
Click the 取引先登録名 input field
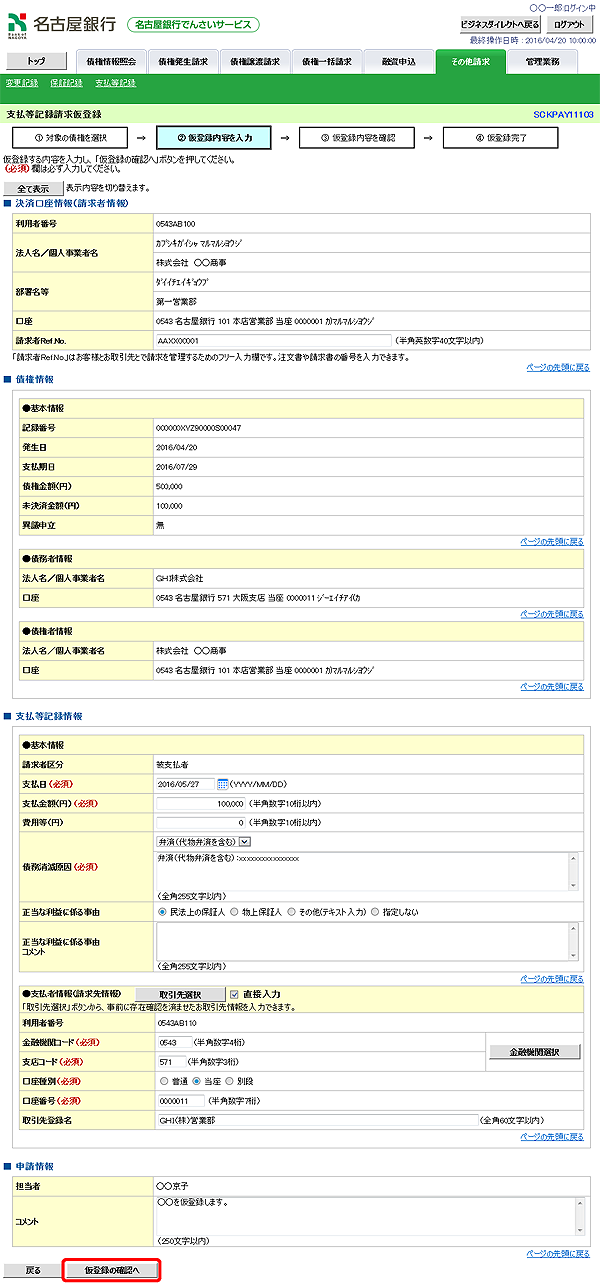click(x=317, y=1120)
